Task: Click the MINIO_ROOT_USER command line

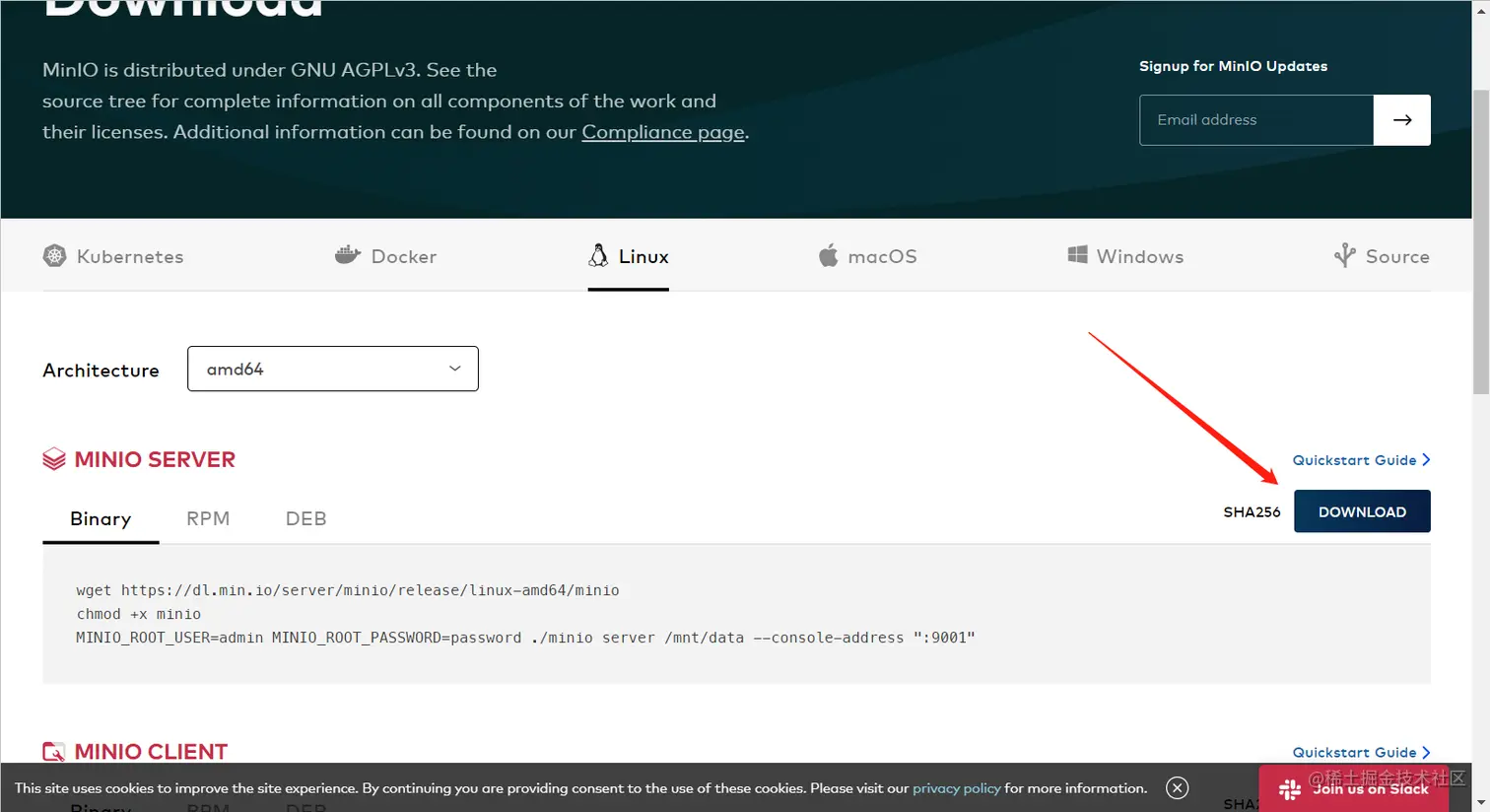Action: coord(525,638)
